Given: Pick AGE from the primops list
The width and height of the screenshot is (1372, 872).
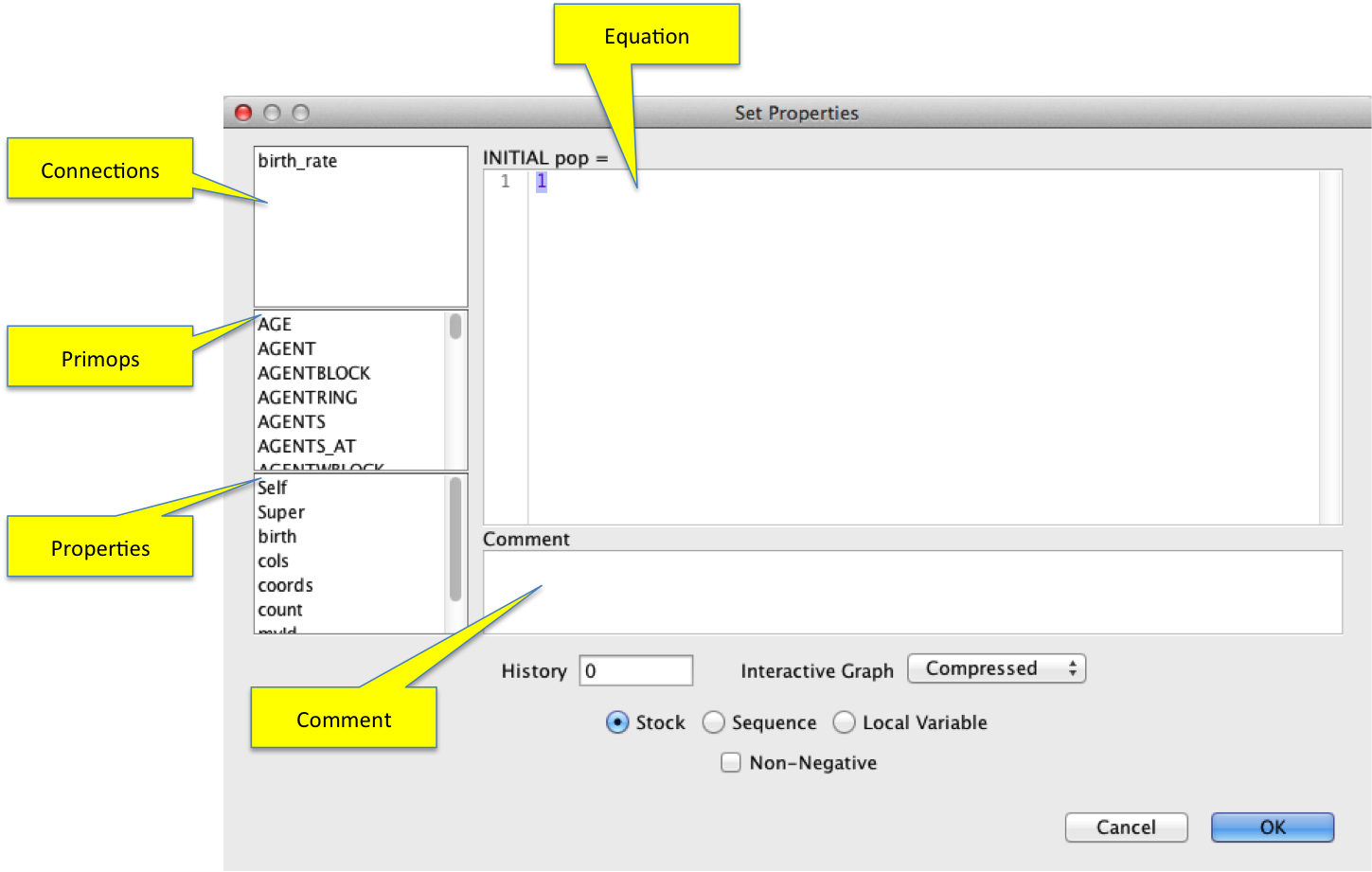Looking at the screenshot, I should (x=275, y=324).
